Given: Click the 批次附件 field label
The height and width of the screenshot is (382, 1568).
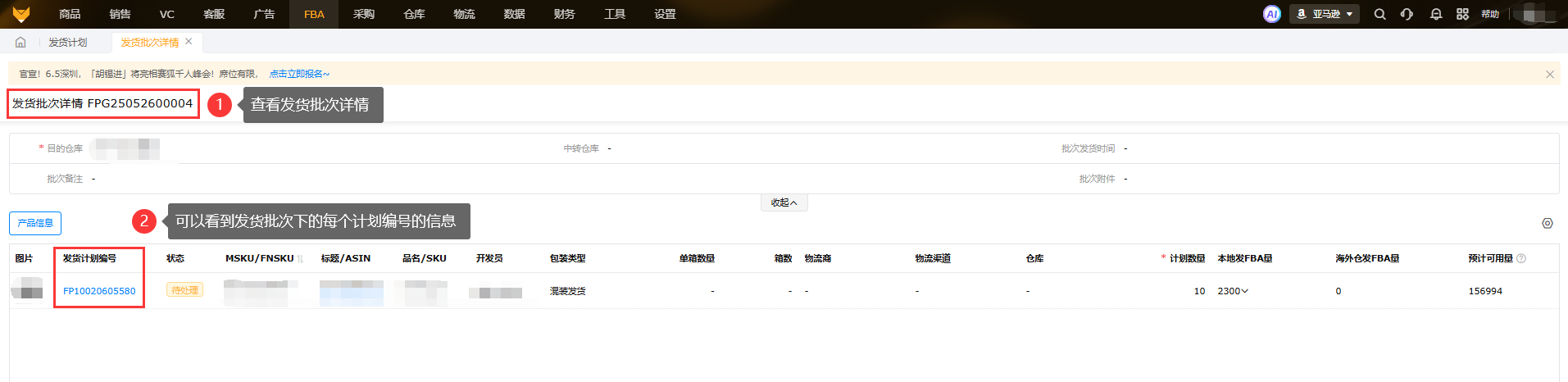Looking at the screenshot, I should [x=1097, y=179].
